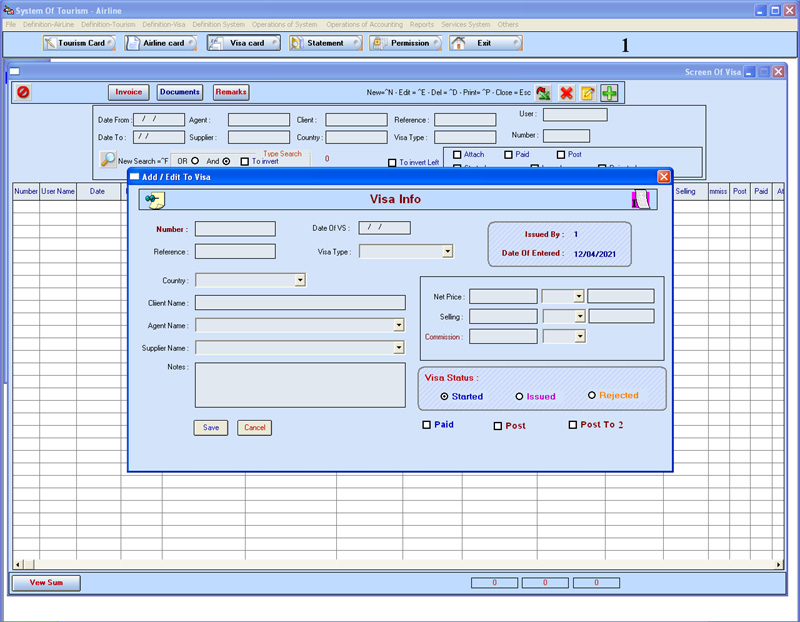
Task: Click the notebook icon right of Visa Info
Action: pos(641,199)
